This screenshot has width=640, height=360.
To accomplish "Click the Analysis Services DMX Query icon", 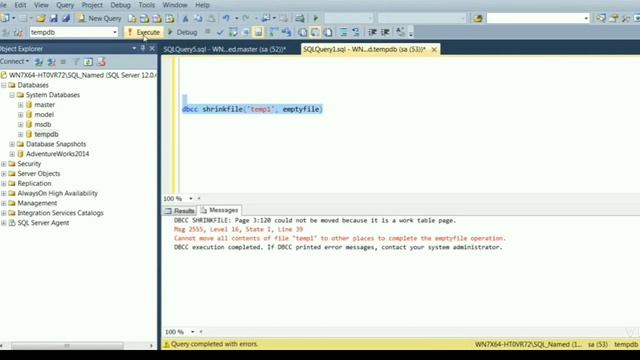I will (157, 18).
